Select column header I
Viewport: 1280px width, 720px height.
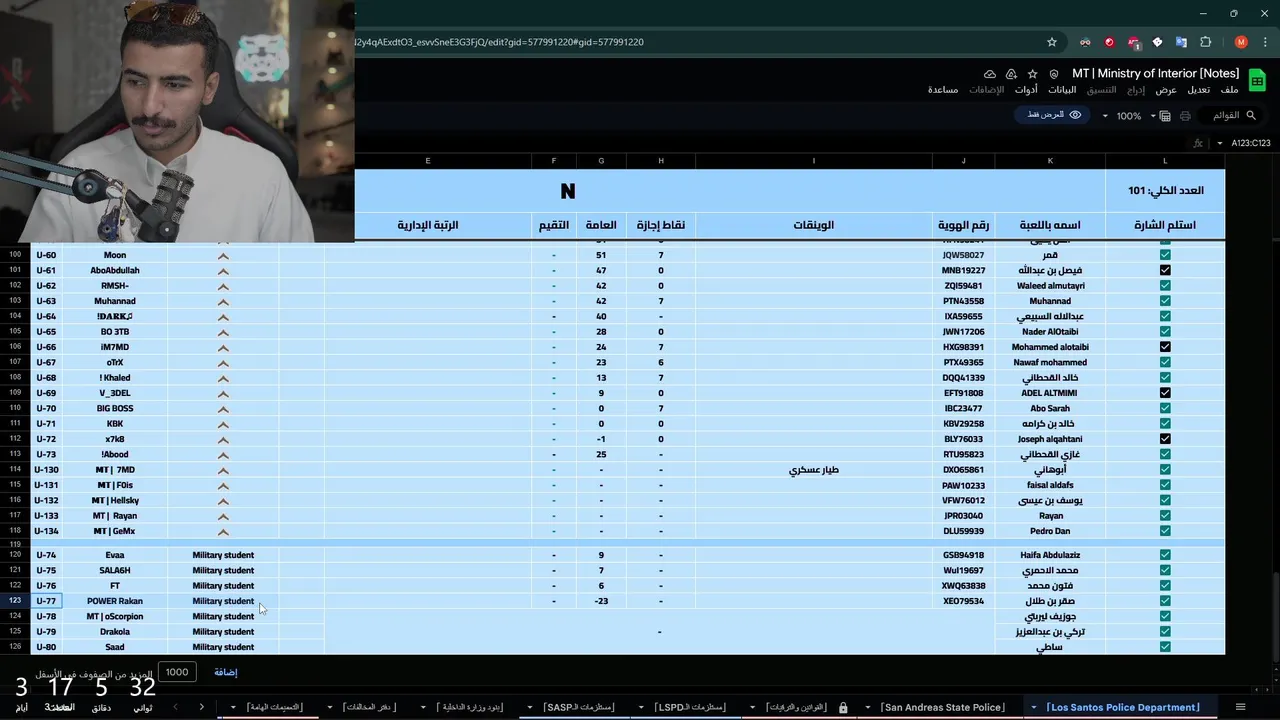point(813,161)
